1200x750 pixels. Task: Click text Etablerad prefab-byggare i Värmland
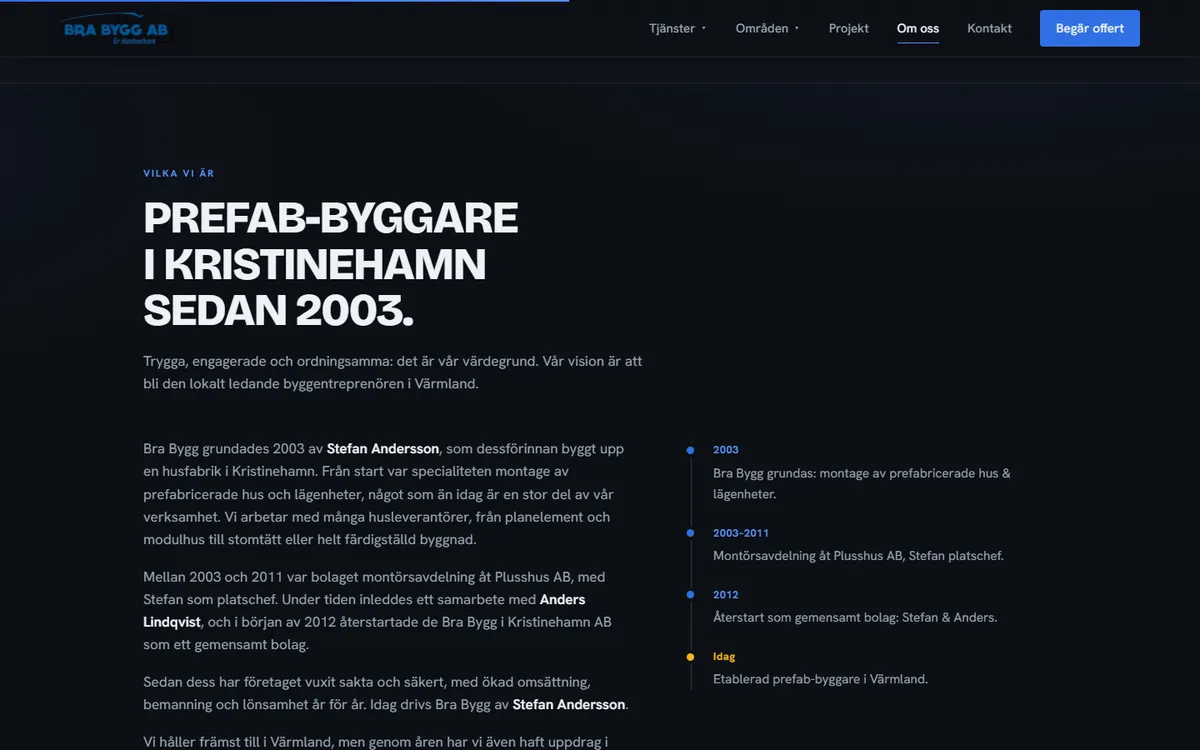click(x=820, y=679)
